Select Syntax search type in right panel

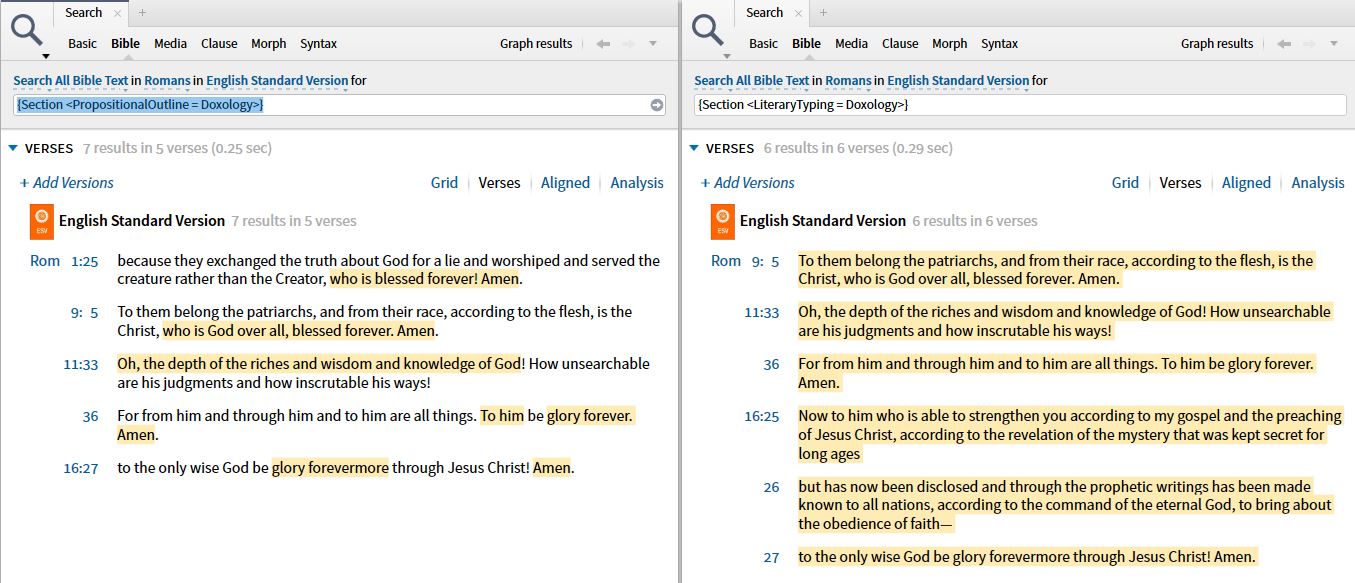pyautogui.click(x=1000, y=44)
